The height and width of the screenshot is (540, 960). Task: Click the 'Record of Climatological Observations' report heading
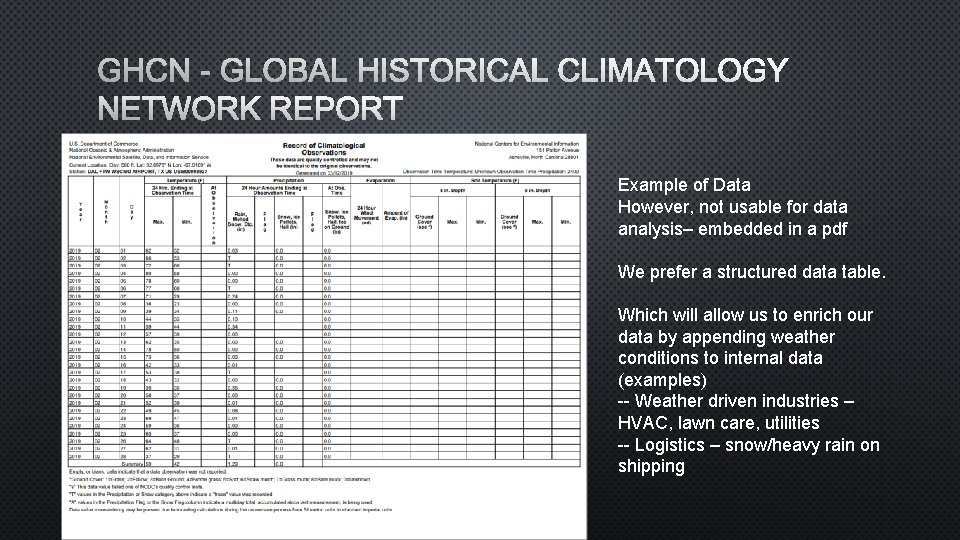[x=324, y=149]
